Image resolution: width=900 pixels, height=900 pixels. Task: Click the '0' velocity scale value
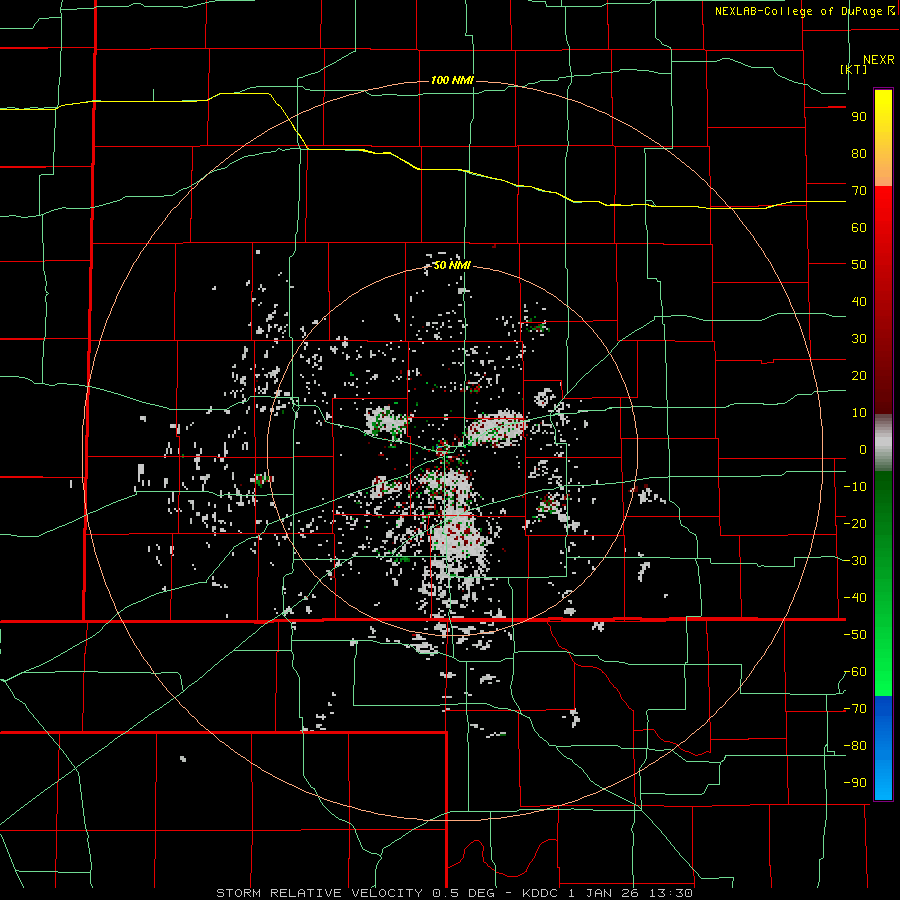[x=863, y=449]
